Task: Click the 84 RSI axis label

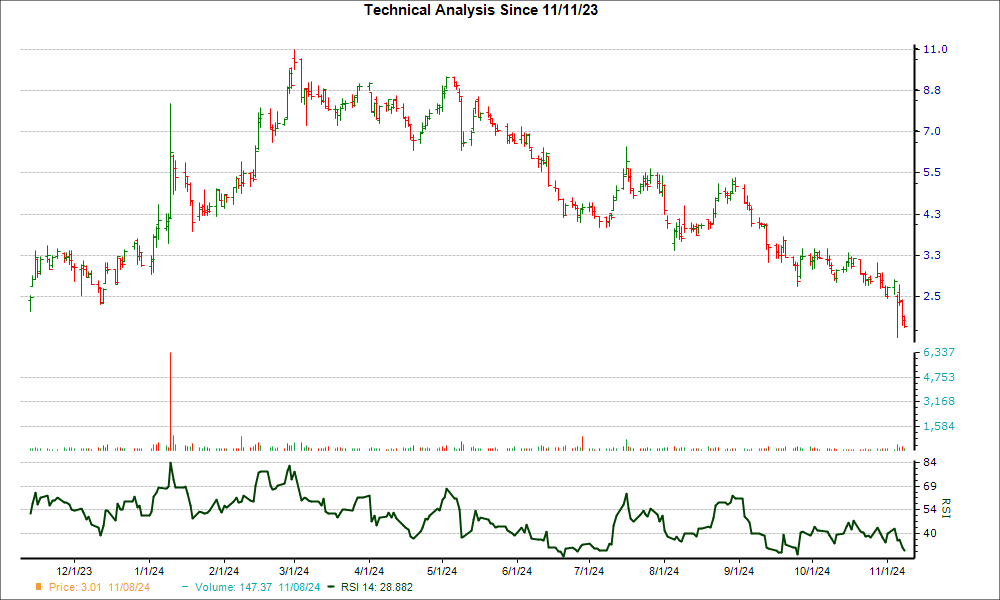Action: coord(930,462)
